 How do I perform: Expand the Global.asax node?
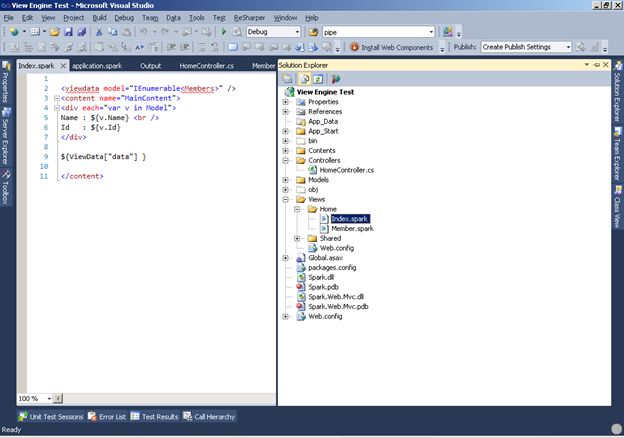tap(285, 258)
